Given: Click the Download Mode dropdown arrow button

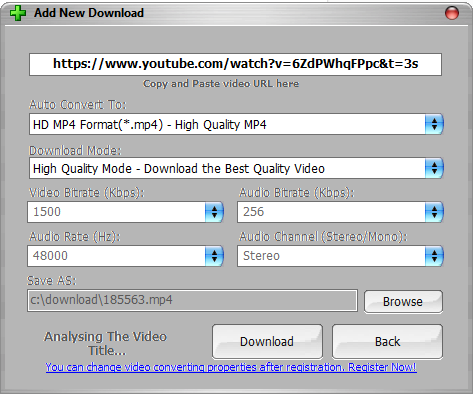Looking at the screenshot, I should (434, 168).
